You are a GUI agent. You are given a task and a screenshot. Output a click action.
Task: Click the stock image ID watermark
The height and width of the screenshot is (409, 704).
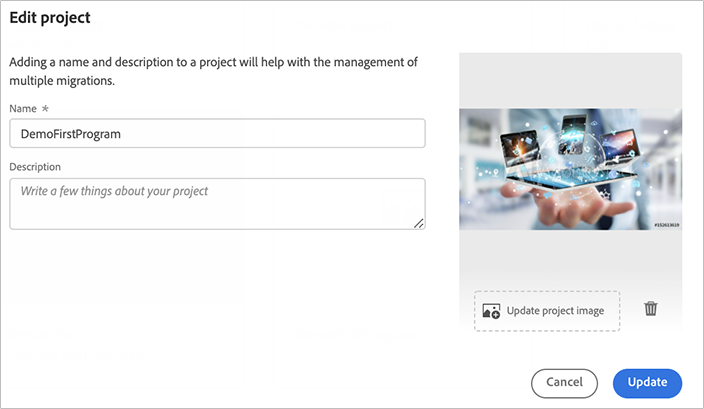(667, 226)
